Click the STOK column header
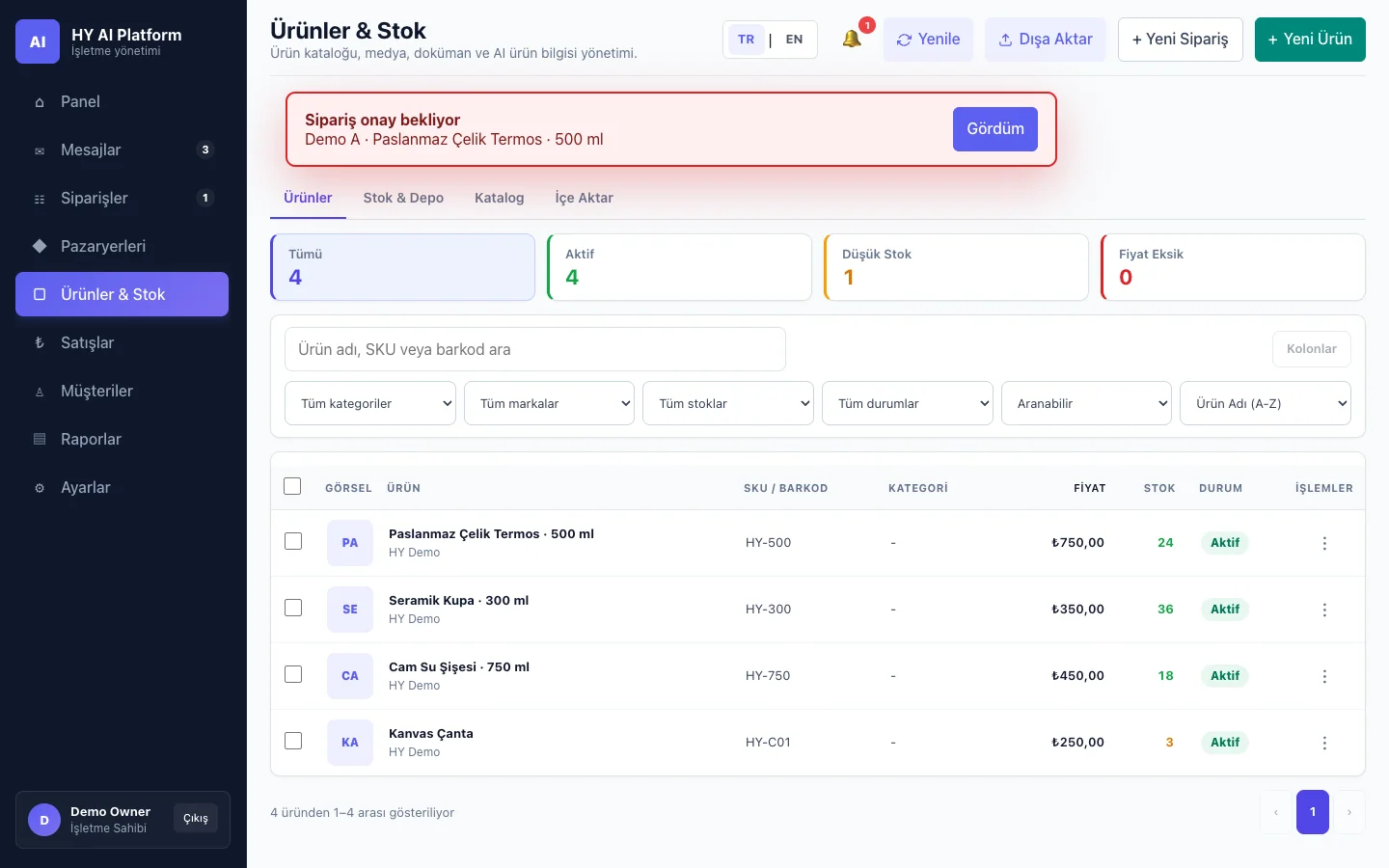The width and height of the screenshot is (1389, 868). point(1159,488)
